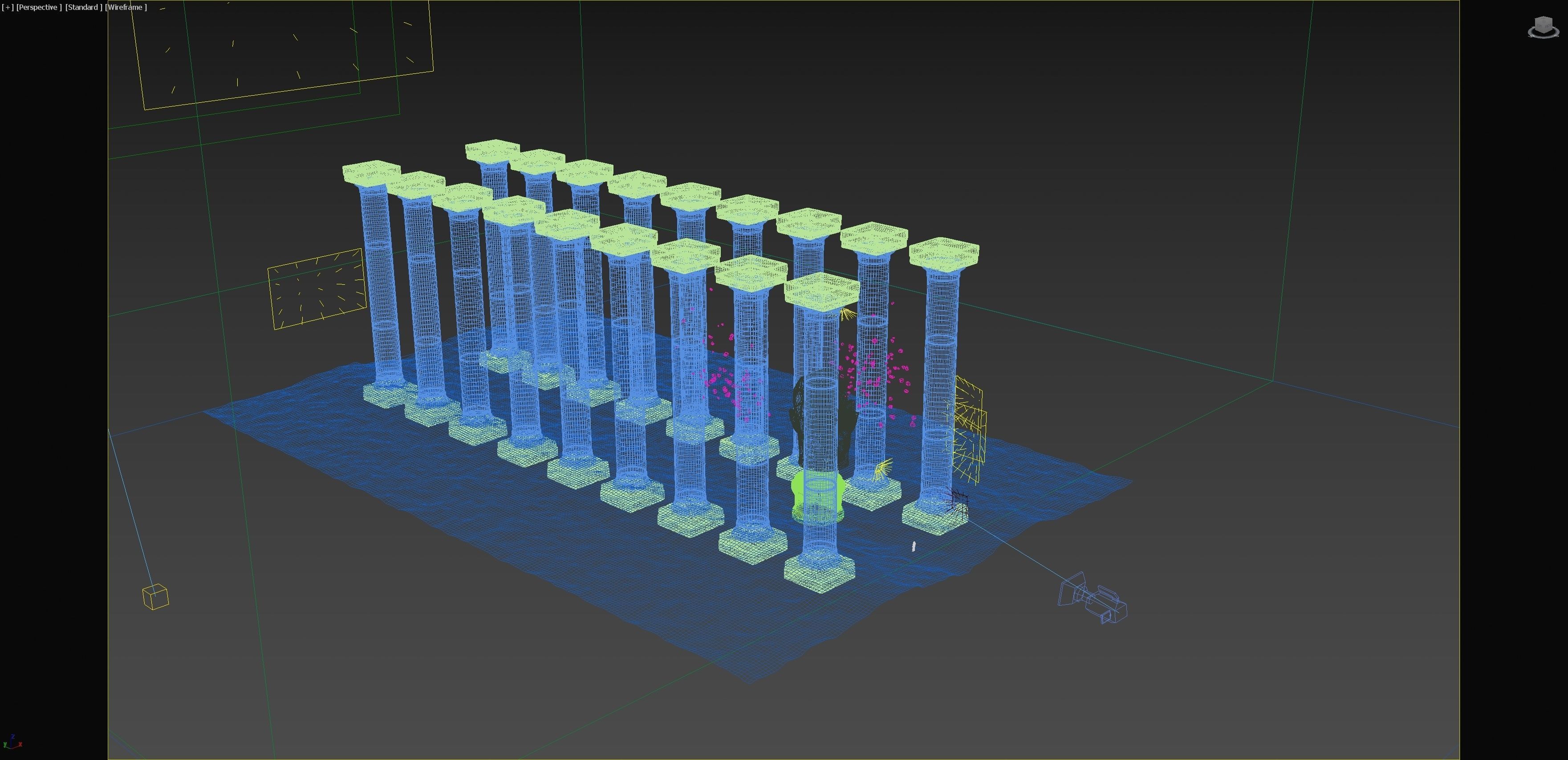This screenshot has width=1568, height=760.
Task: Open the Wireframe shading mode menu
Action: (x=126, y=7)
